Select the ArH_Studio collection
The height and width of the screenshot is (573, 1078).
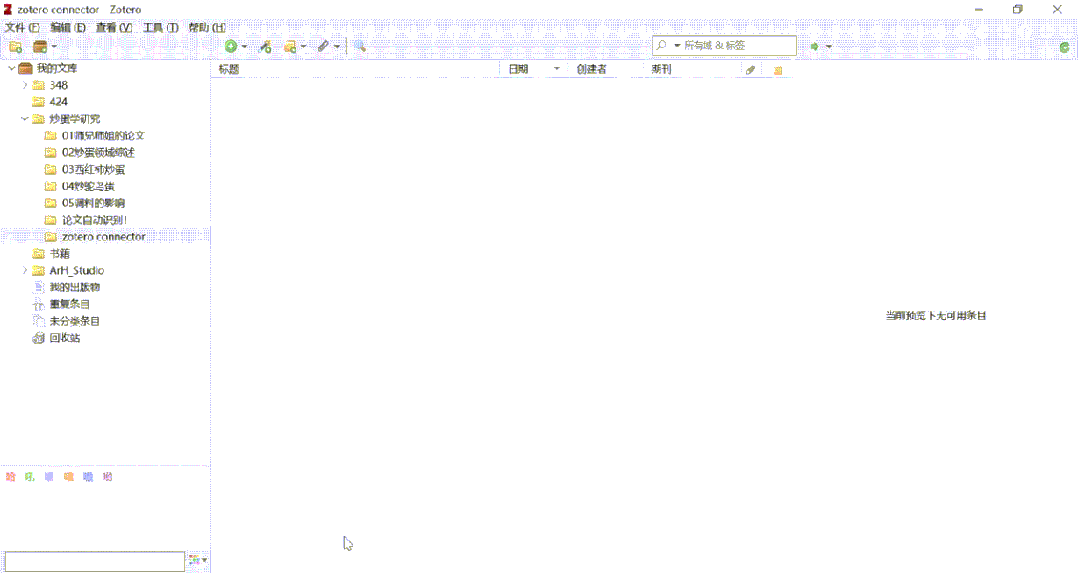click(x=76, y=270)
